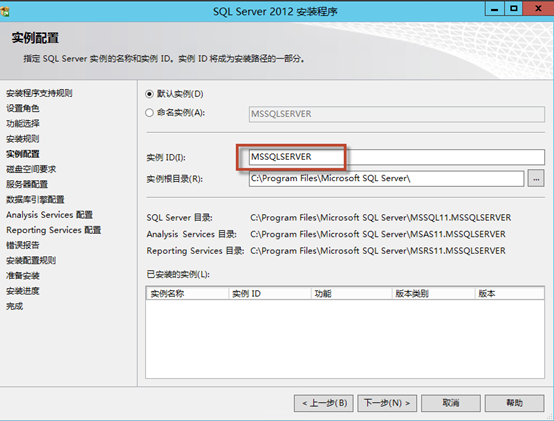The image size is (554, 421).
Task: Click the 实例 ID input field
Action: point(396,157)
